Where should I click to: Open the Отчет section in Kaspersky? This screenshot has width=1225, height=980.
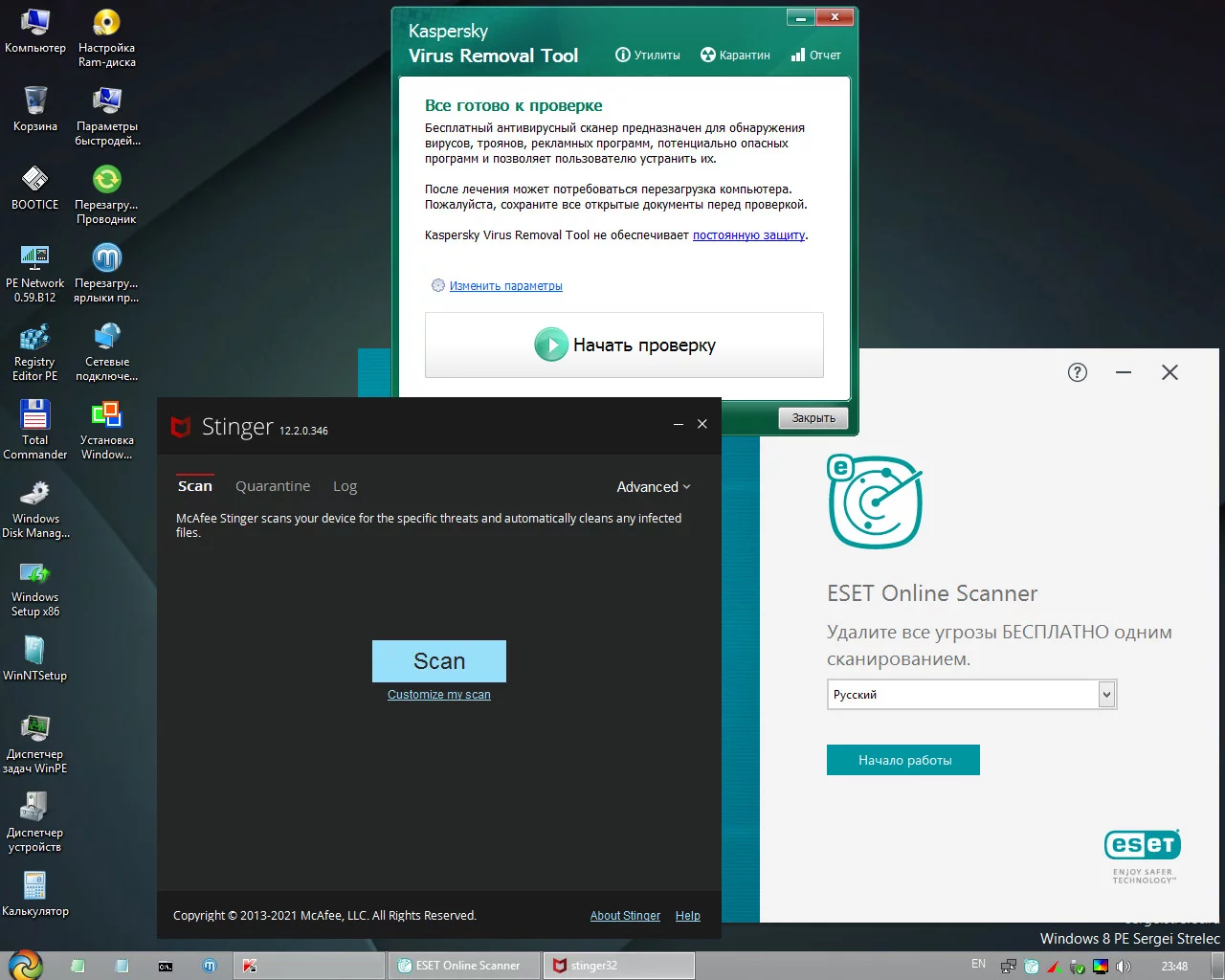[x=816, y=55]
